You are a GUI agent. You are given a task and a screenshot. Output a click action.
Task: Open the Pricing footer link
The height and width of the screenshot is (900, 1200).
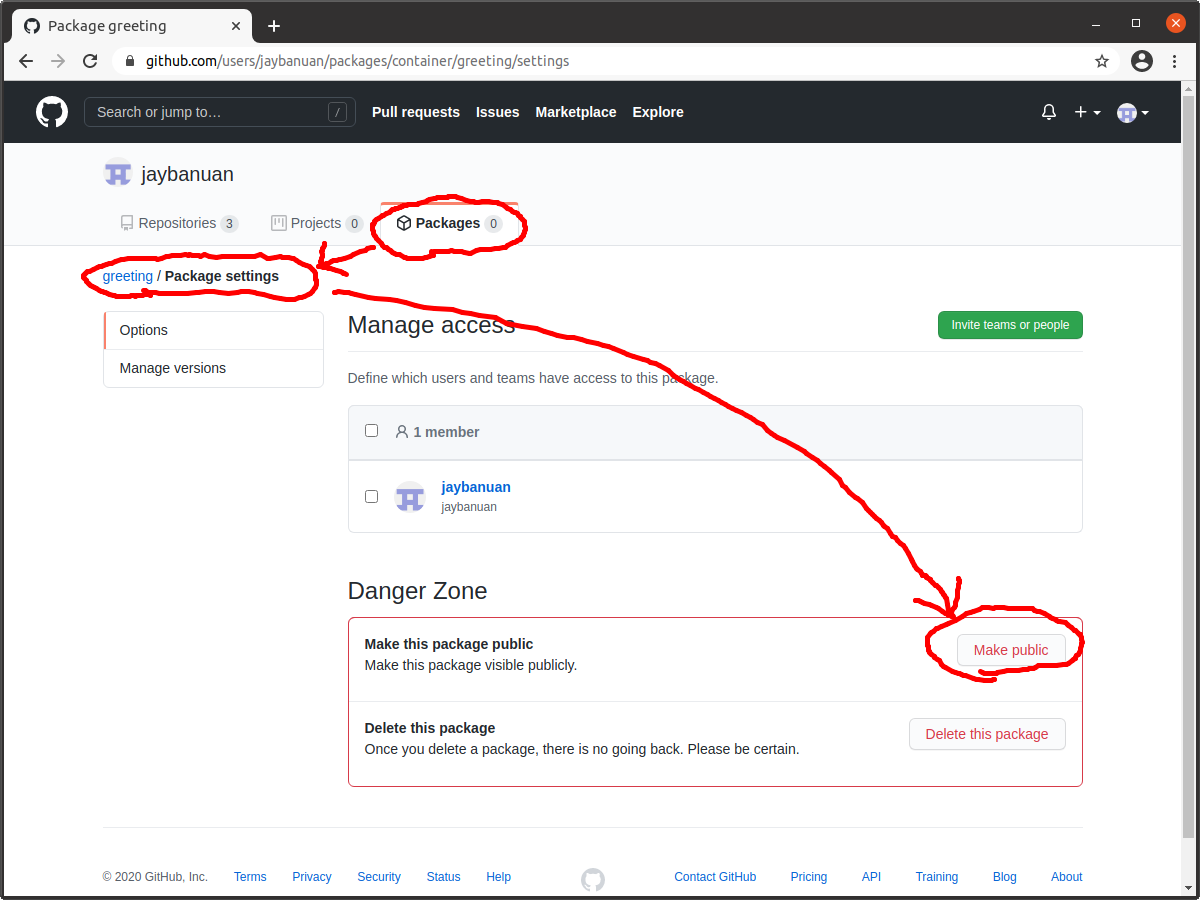(x=809, y=877)
